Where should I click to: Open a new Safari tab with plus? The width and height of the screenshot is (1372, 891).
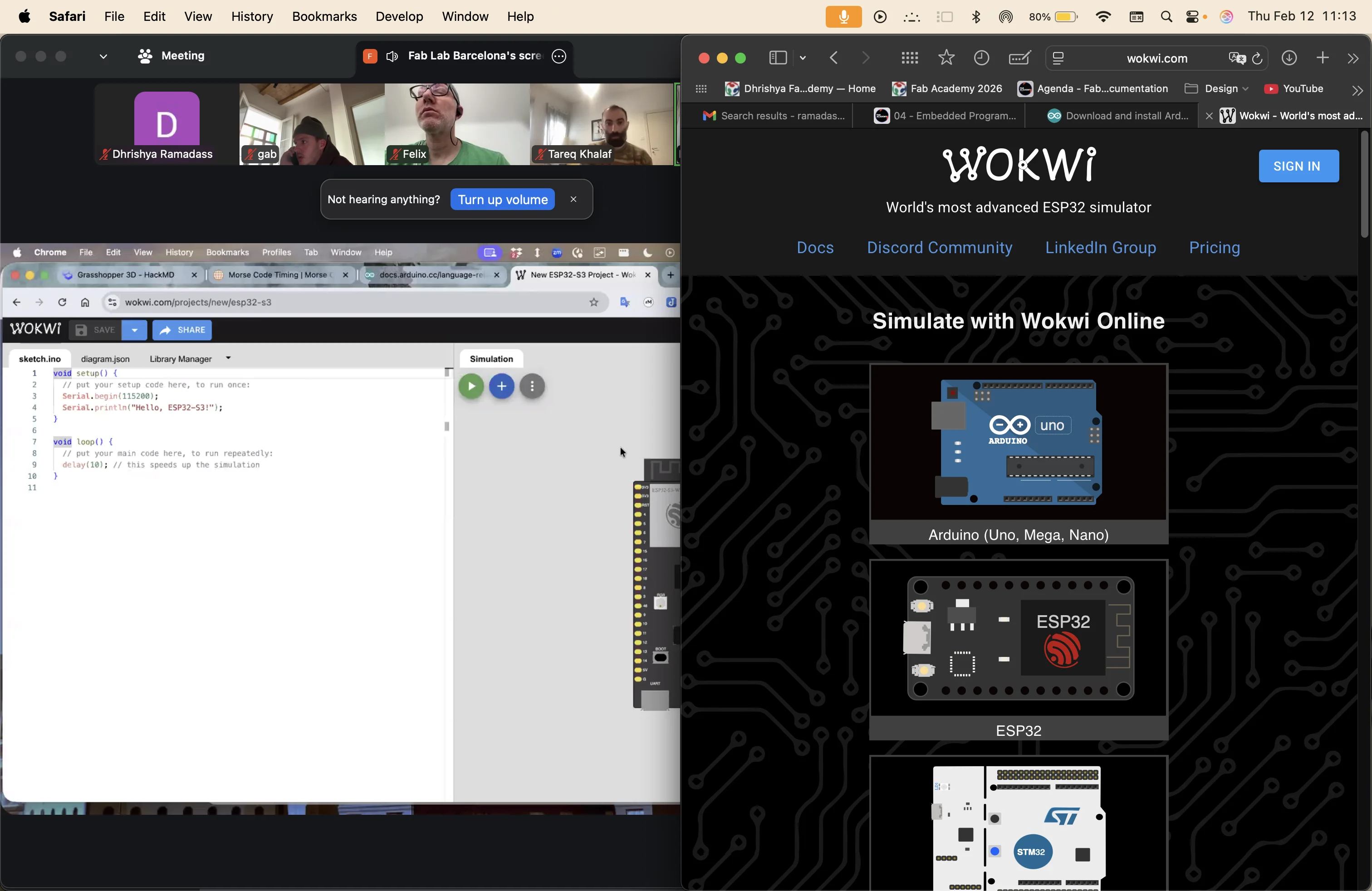click(x=1323, y=58)
